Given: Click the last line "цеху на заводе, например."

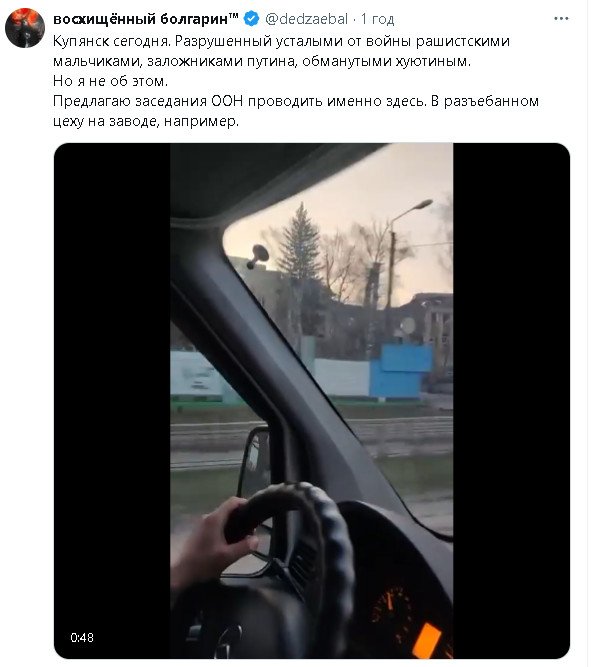Looking at the screenshot, I should click(x=146, y=122).
